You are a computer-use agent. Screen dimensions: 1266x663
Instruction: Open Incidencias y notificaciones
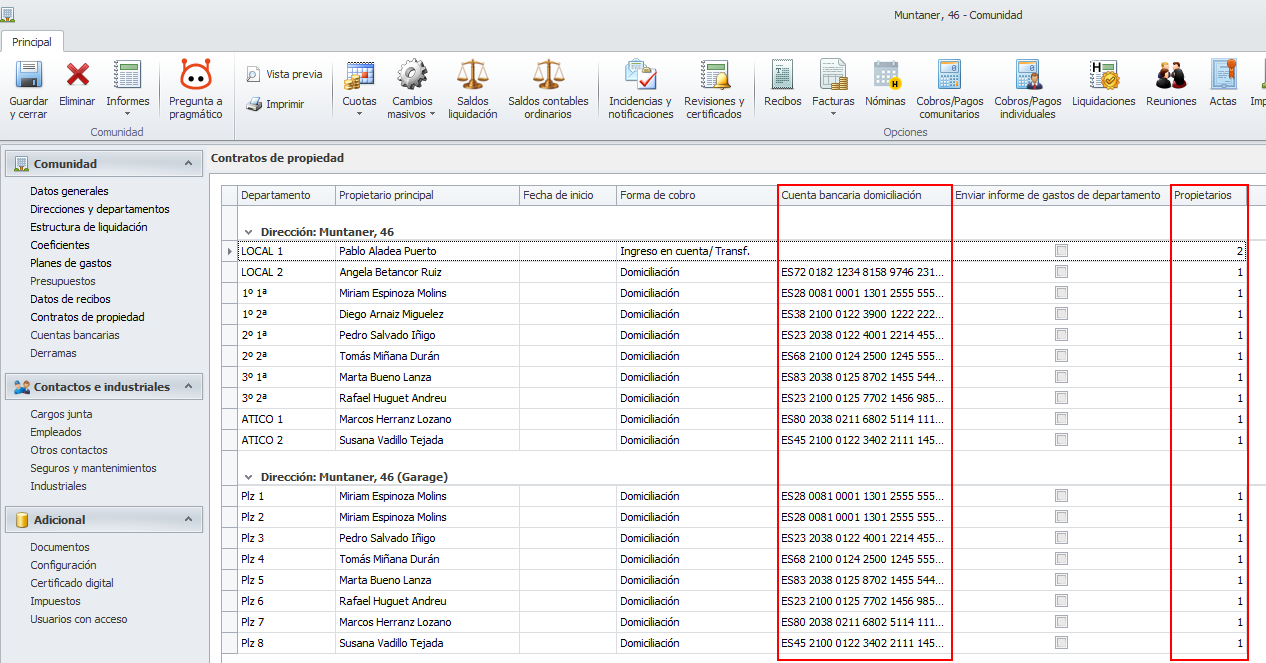click(x=640, y=76)
